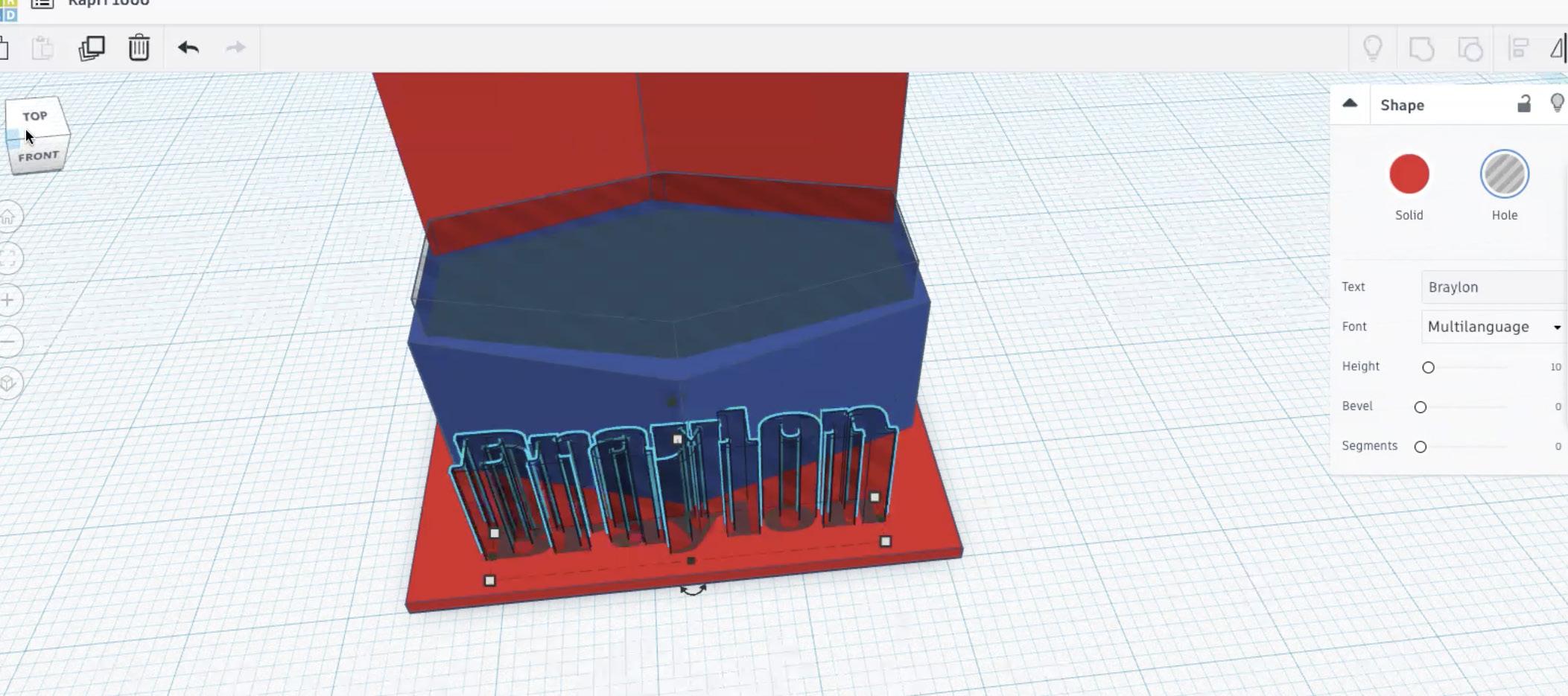Click the Group shapes icon
1568x696 pixels.
(1421, 50)
